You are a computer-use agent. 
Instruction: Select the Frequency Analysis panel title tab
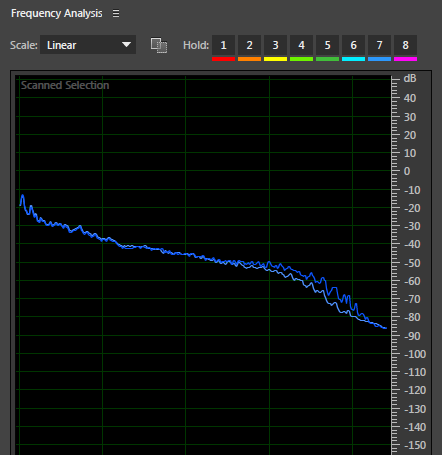coord(57,13)
